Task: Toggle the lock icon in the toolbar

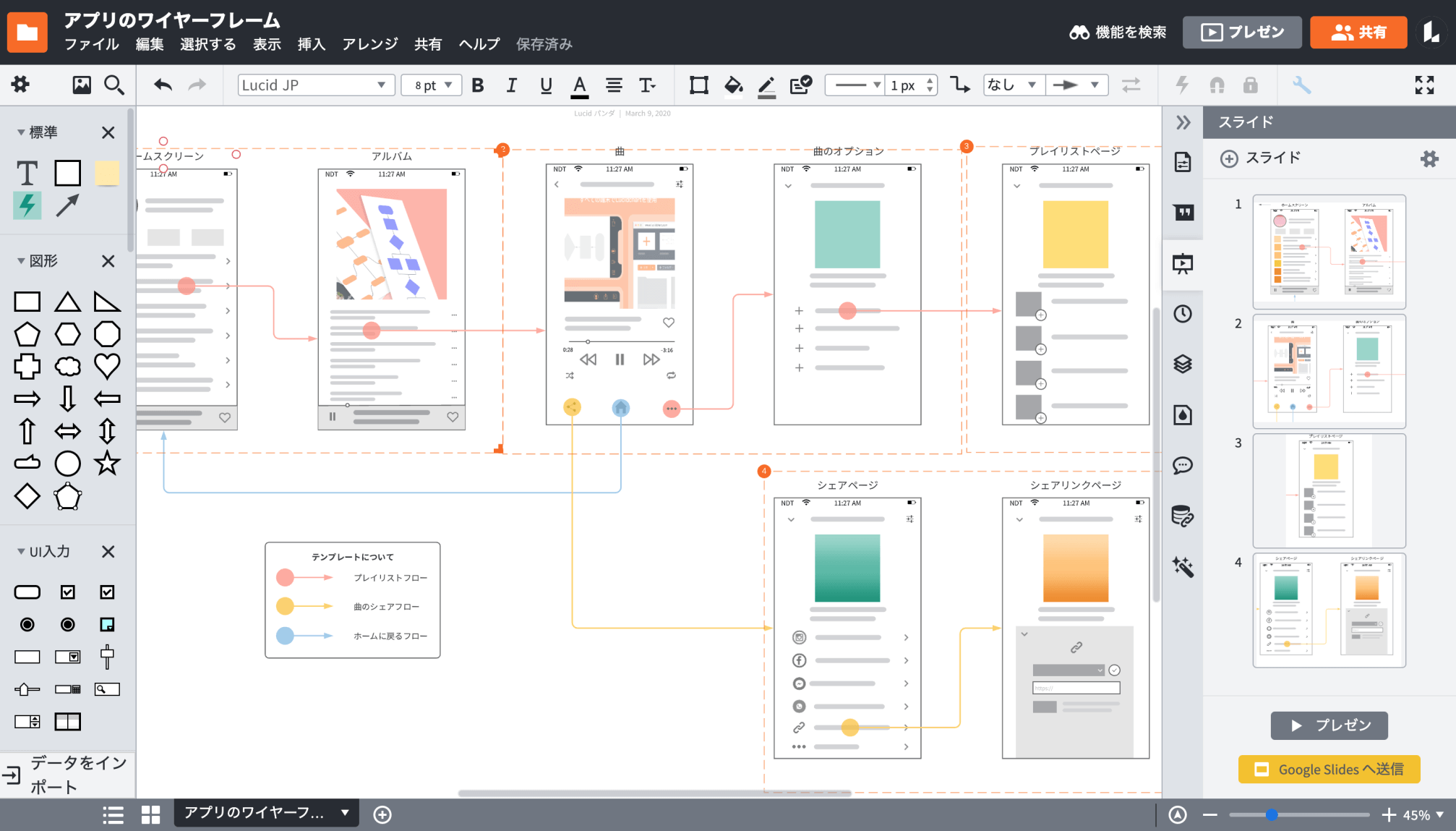Action: tap(1250, 85)
